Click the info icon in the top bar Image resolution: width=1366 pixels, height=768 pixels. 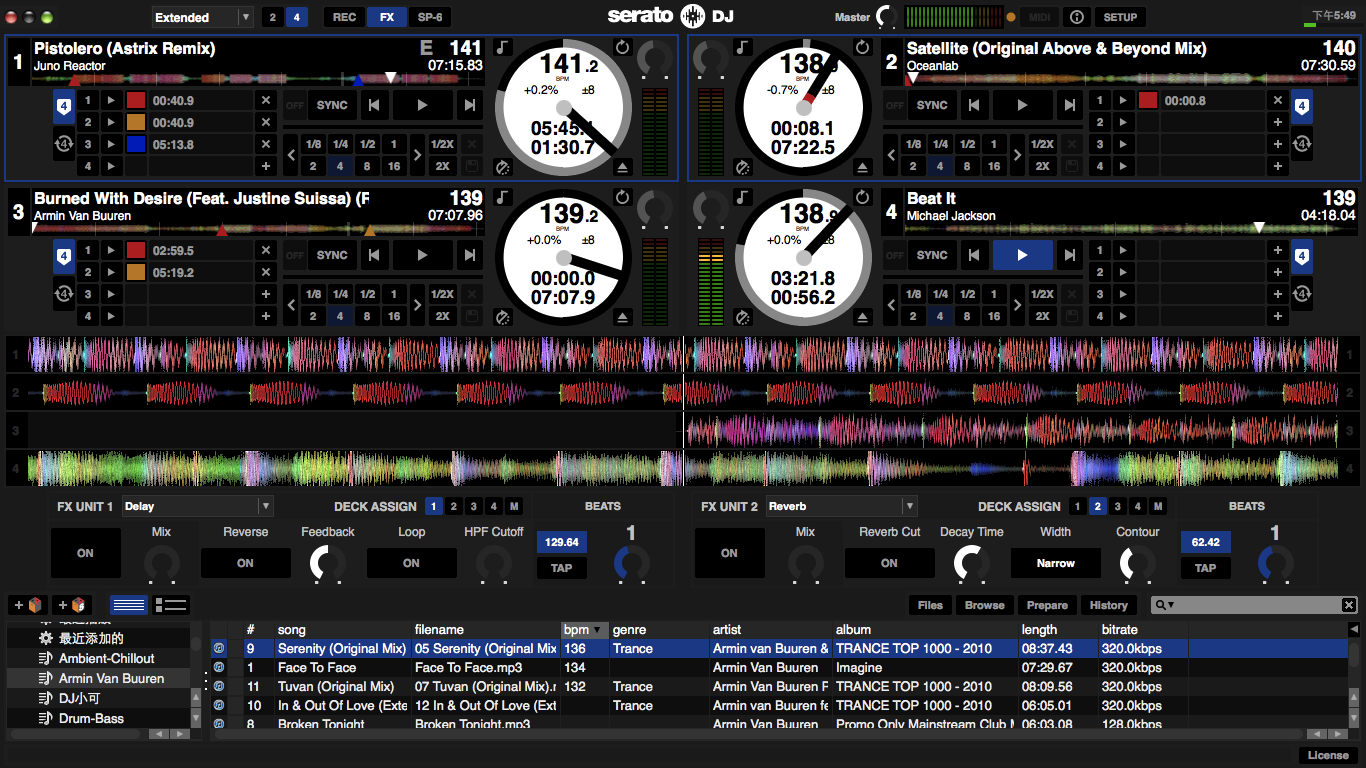pyautogui.click(x=1077, y=17)
